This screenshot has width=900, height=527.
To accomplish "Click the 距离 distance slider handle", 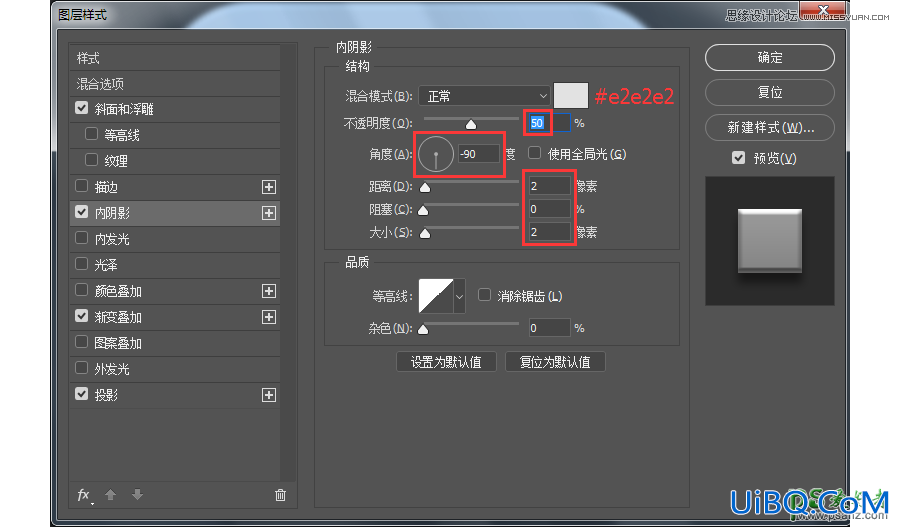I will (425, 188).
